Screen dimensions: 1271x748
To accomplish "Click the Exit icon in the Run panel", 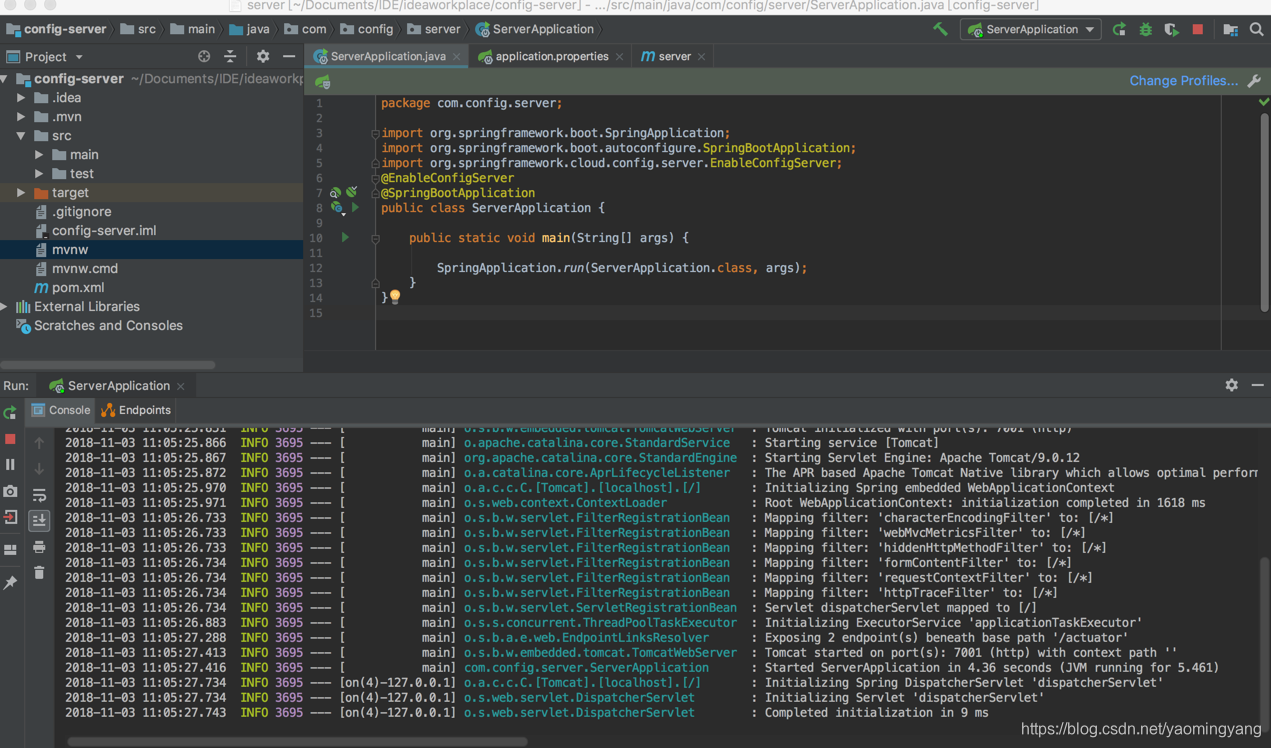I will pos(10,517).
